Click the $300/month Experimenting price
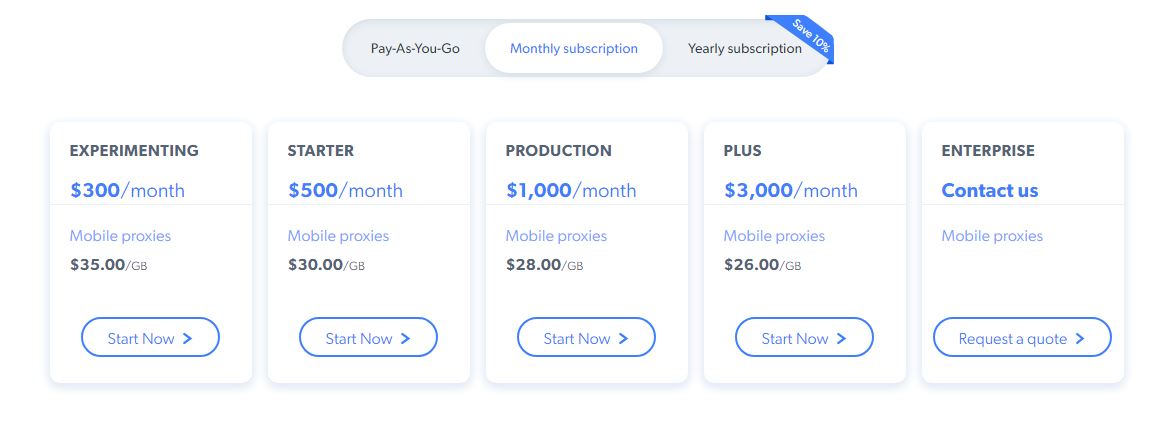This screenshot has height=432, width=1162. 127,190
